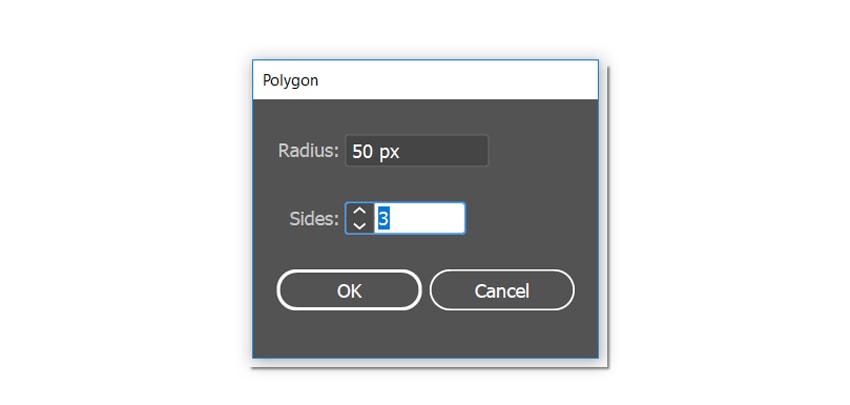Click the down arrow of the Sides stepper
Image resolution: width=850 pixels, height=405 pixels.
[x=360, y=226]
